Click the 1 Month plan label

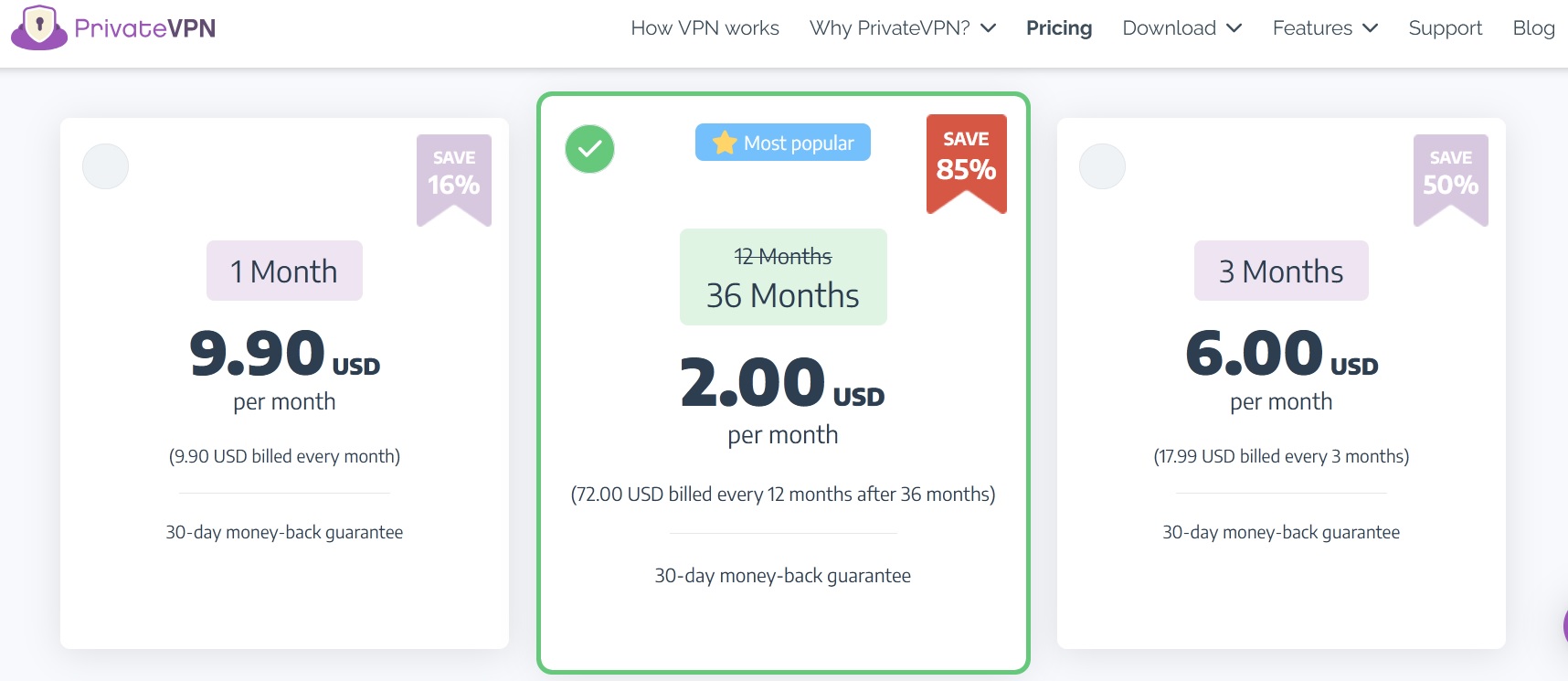284,271
